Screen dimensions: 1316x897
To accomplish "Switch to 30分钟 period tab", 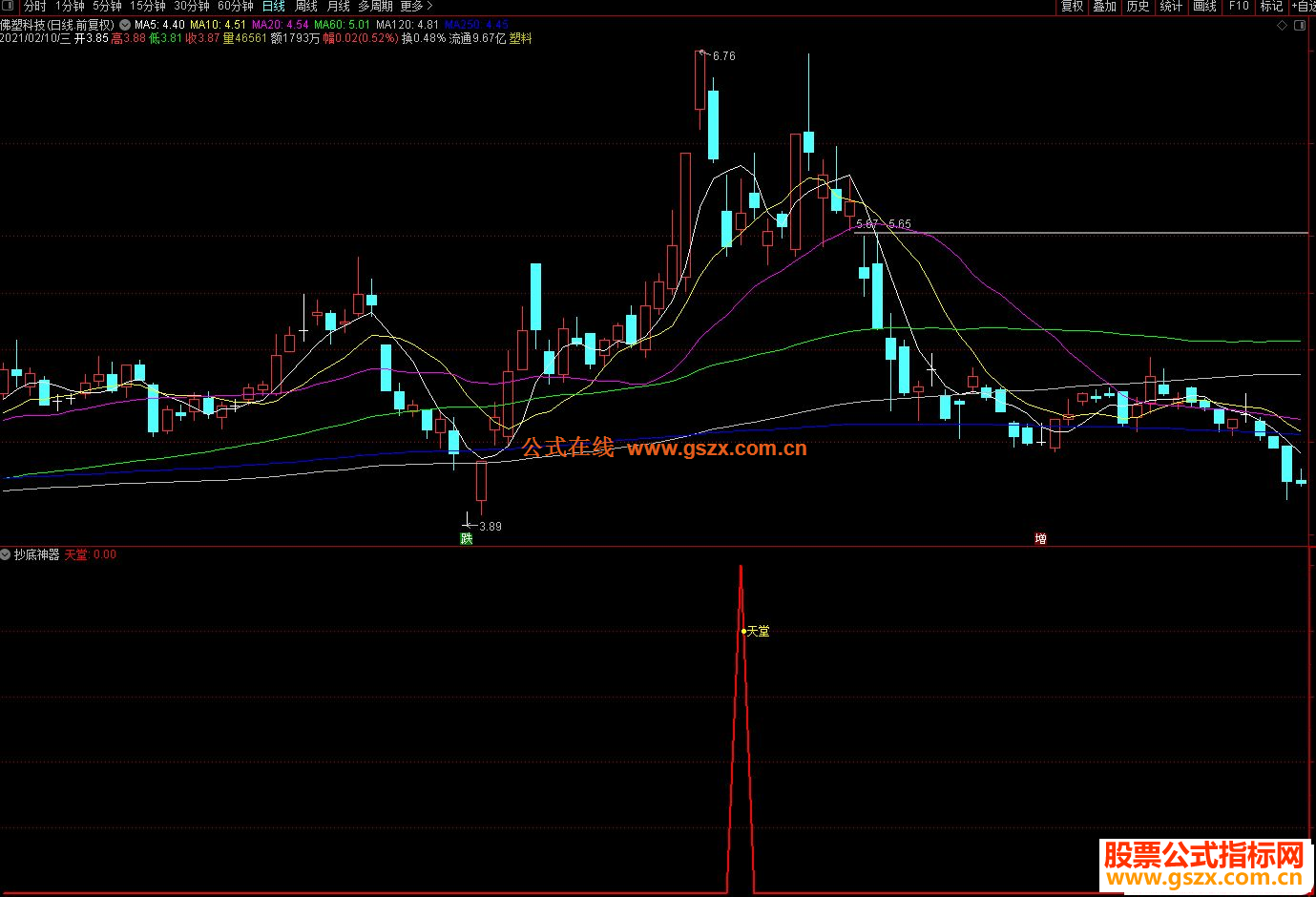I will [x=192, y=6].
